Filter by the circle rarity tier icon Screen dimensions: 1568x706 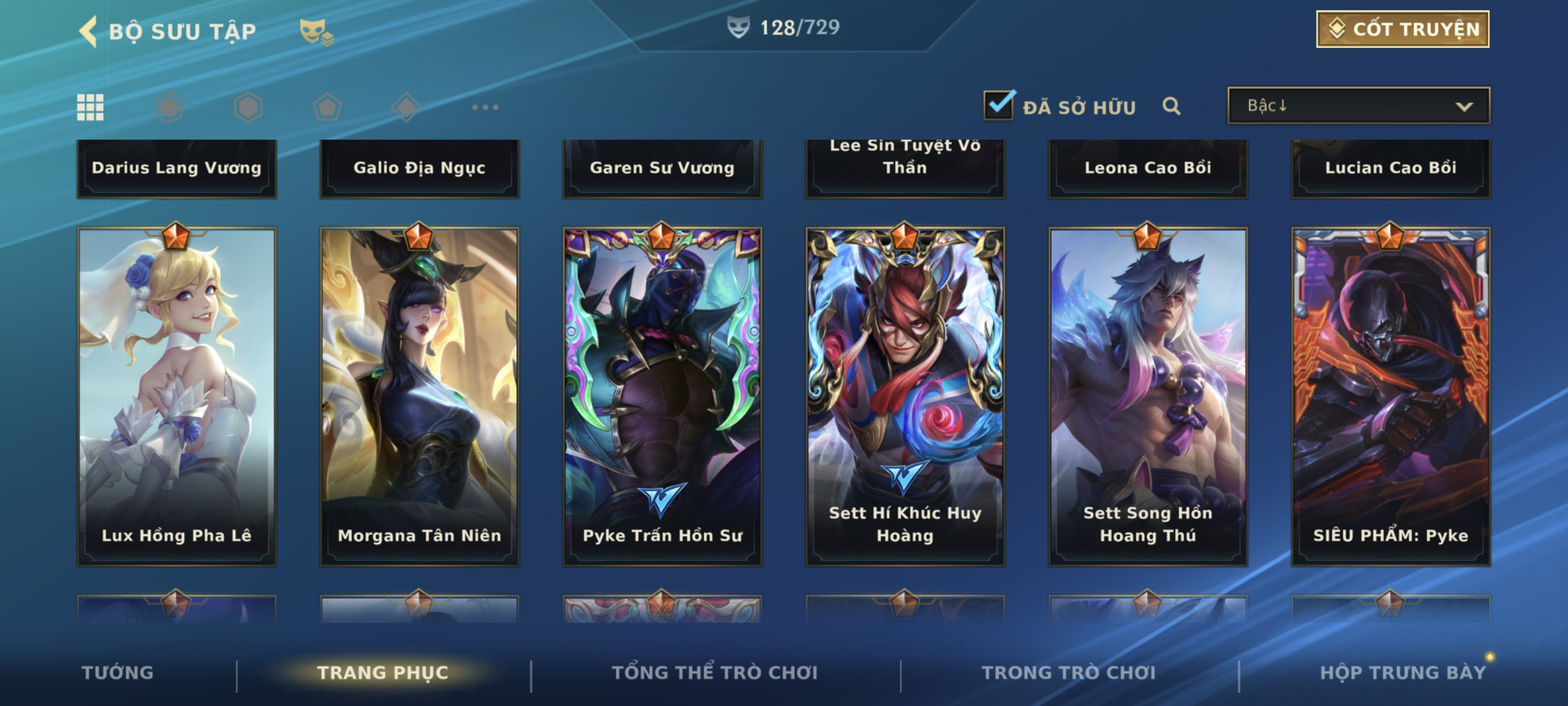(x=169, y=107)
